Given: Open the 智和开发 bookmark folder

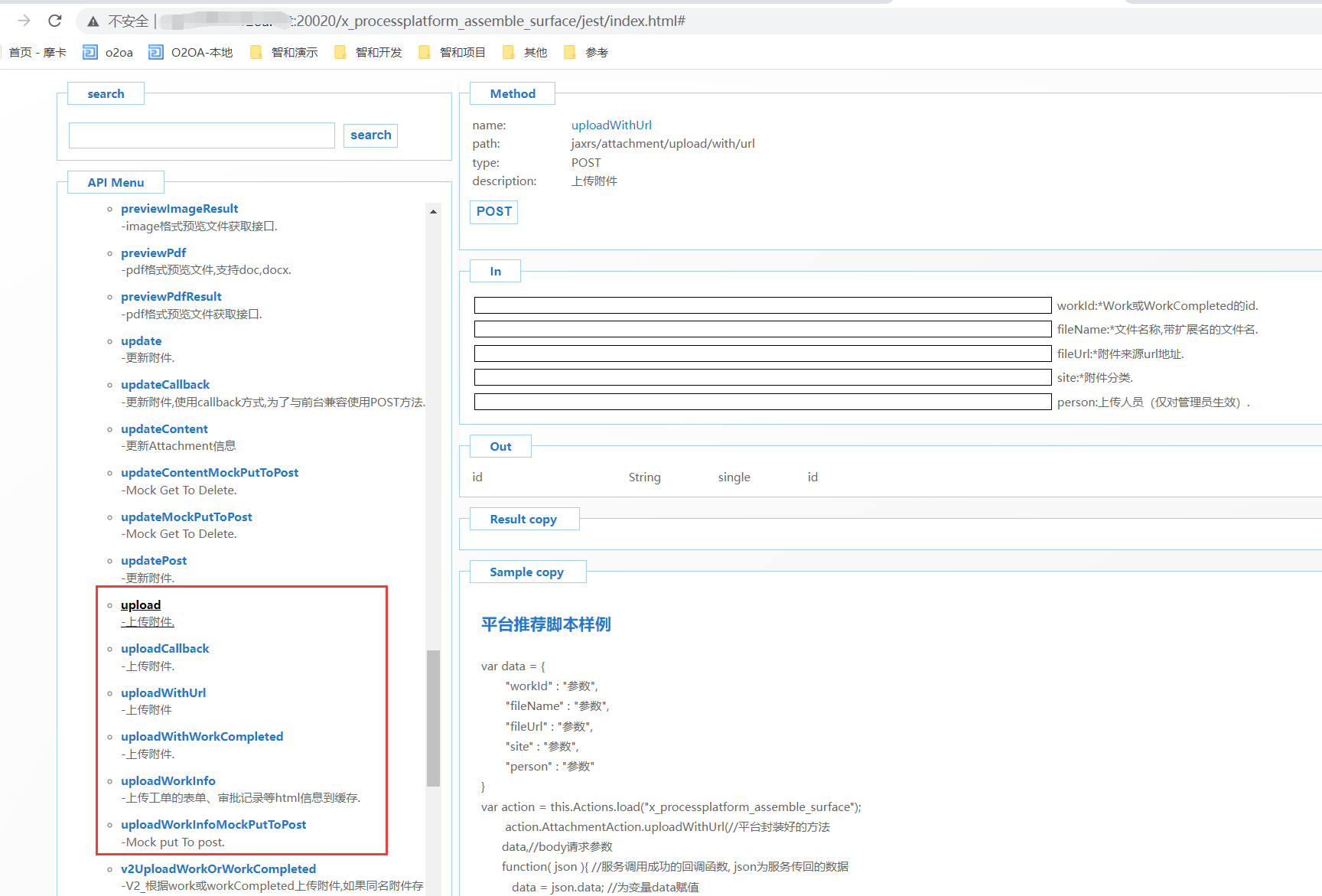Looking at the screenshot, I should pyautogui.click(x=369, y=52).
